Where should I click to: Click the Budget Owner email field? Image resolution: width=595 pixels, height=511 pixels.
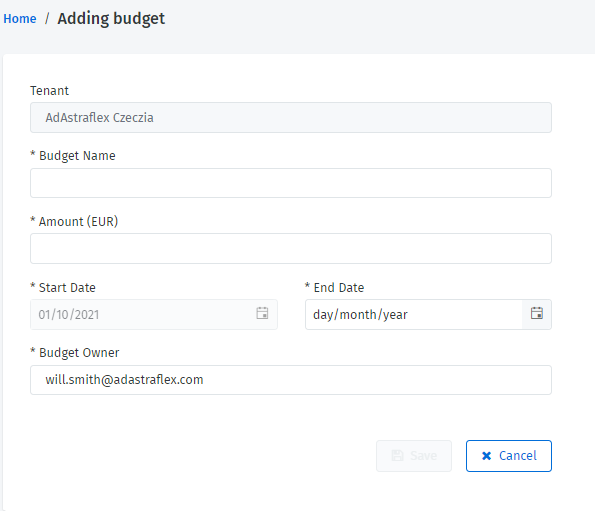click(x=291, y=380)
